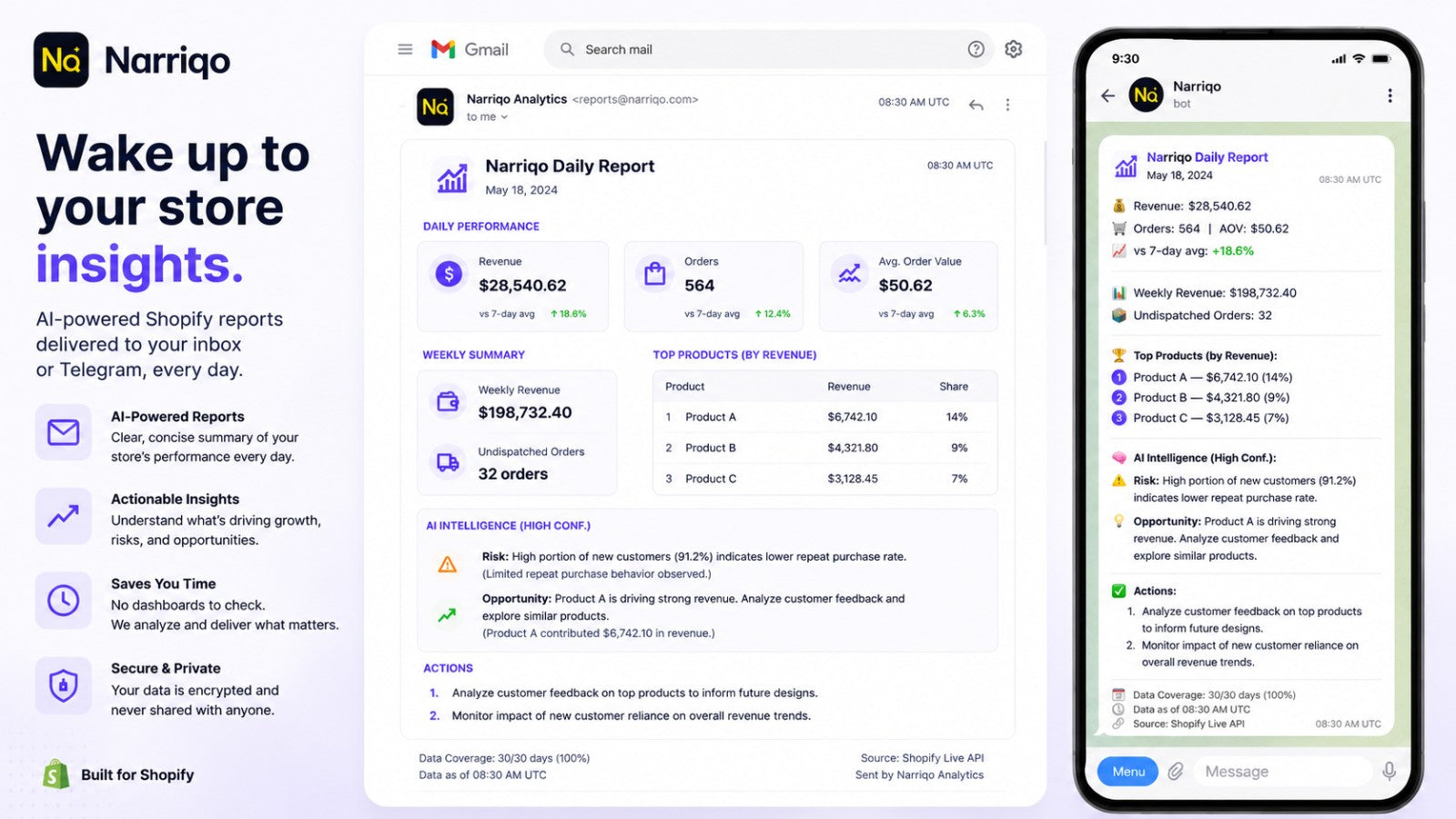
Task: Click the Secure & Private shield icon
Action: (63, 685)
